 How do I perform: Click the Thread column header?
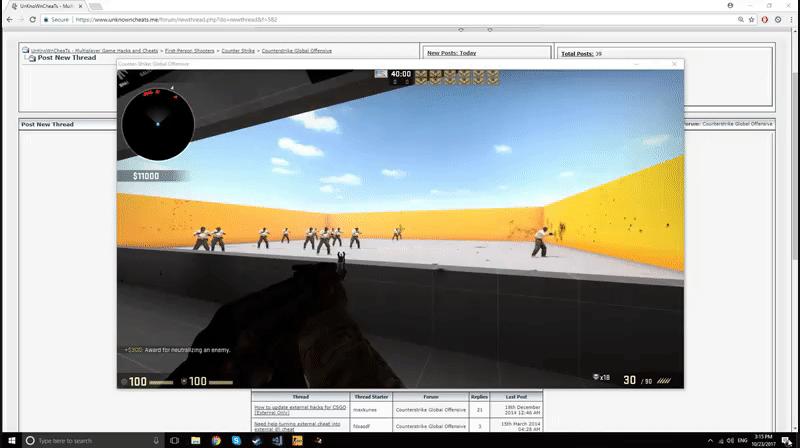301,396
